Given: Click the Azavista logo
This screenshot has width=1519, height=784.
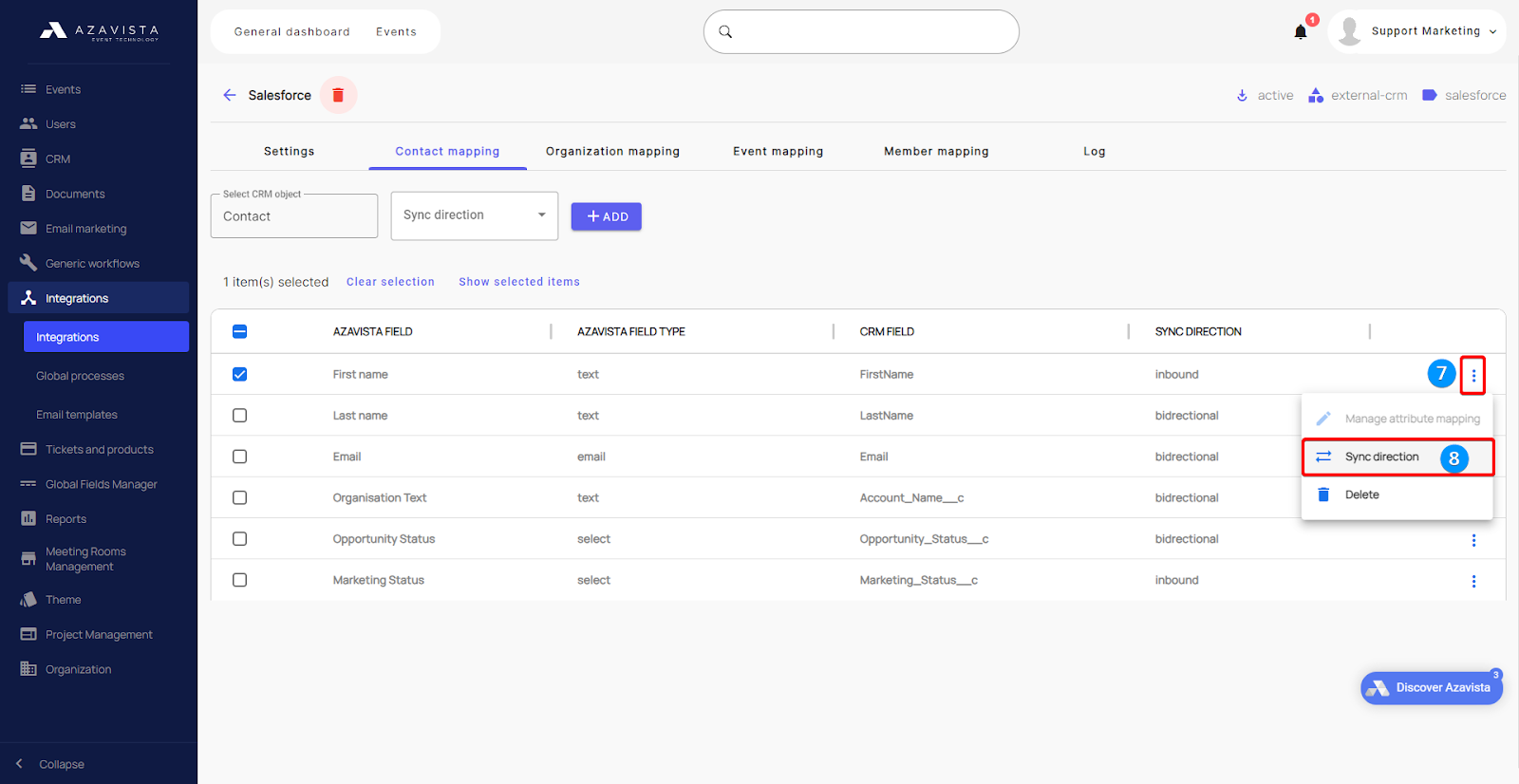Looking at the screenshot, I should coord(99,31).
